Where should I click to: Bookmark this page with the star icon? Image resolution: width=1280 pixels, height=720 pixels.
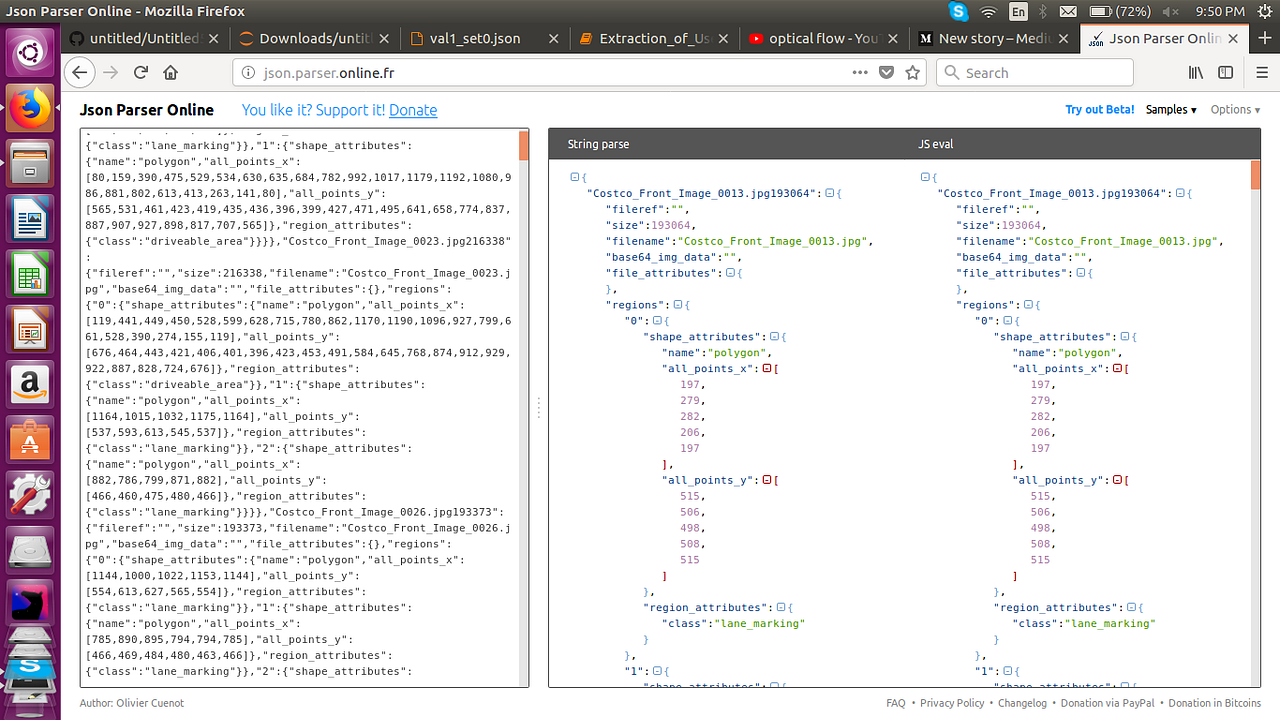click(911, 72)
